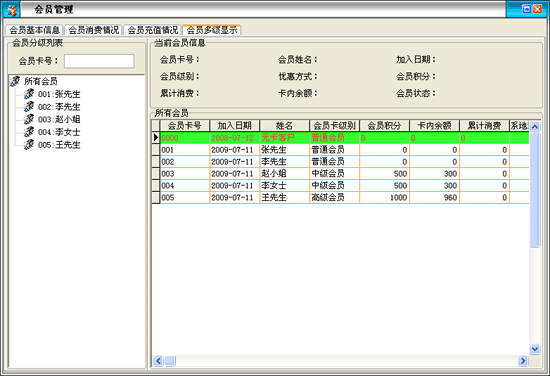Click the icon beside 003:赵小姐
Viewport: 550px width, 376px height.
29,119
